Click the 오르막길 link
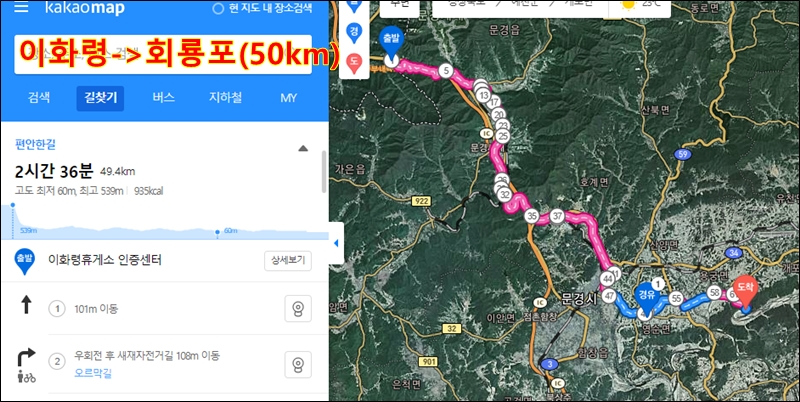The height and width of the screenshot is (402, 800). (93, 373)
